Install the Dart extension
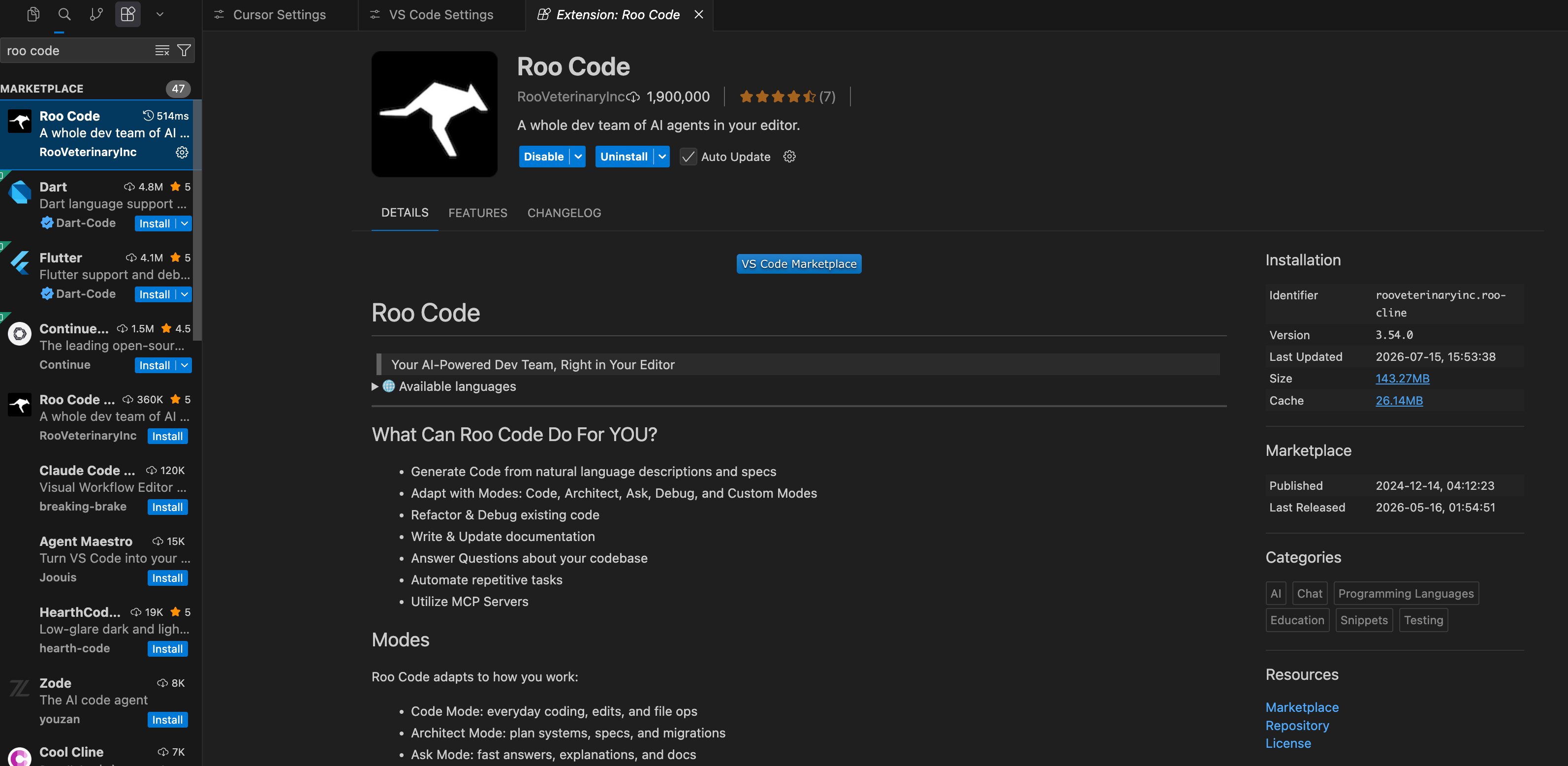The image size is (1568, 766). 155,223
